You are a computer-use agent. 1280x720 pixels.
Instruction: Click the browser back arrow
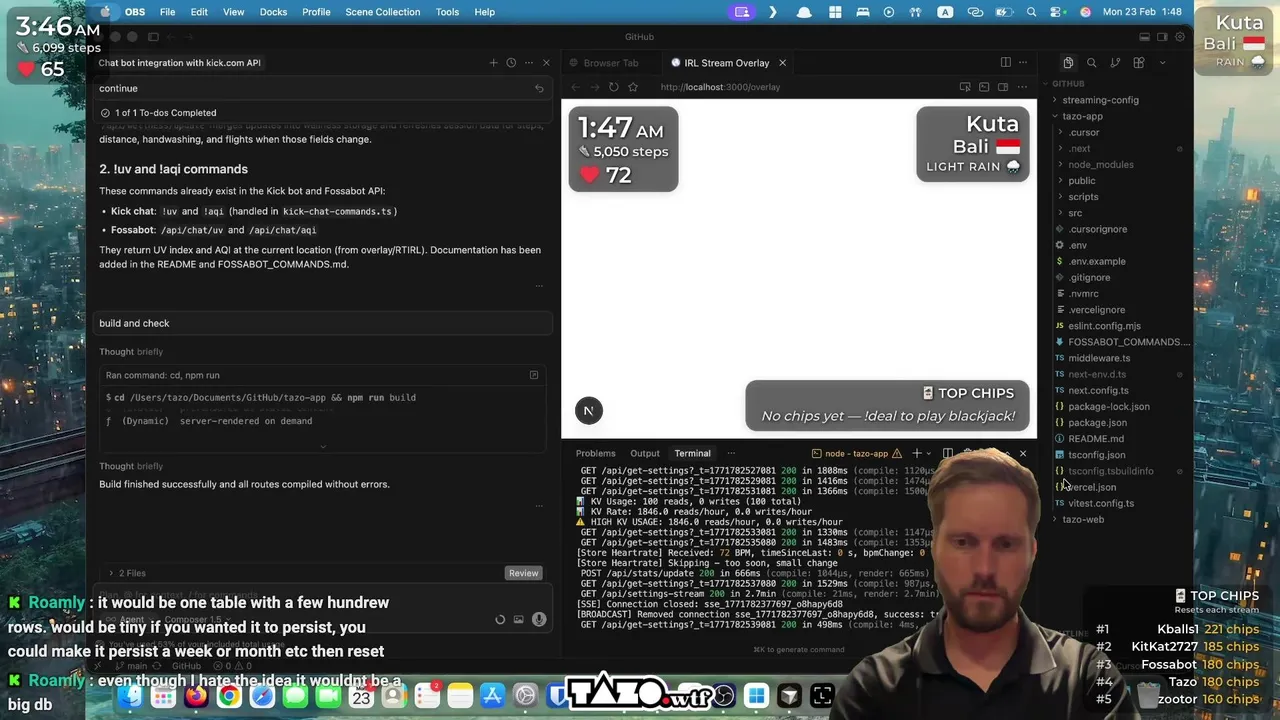[575, 87]
